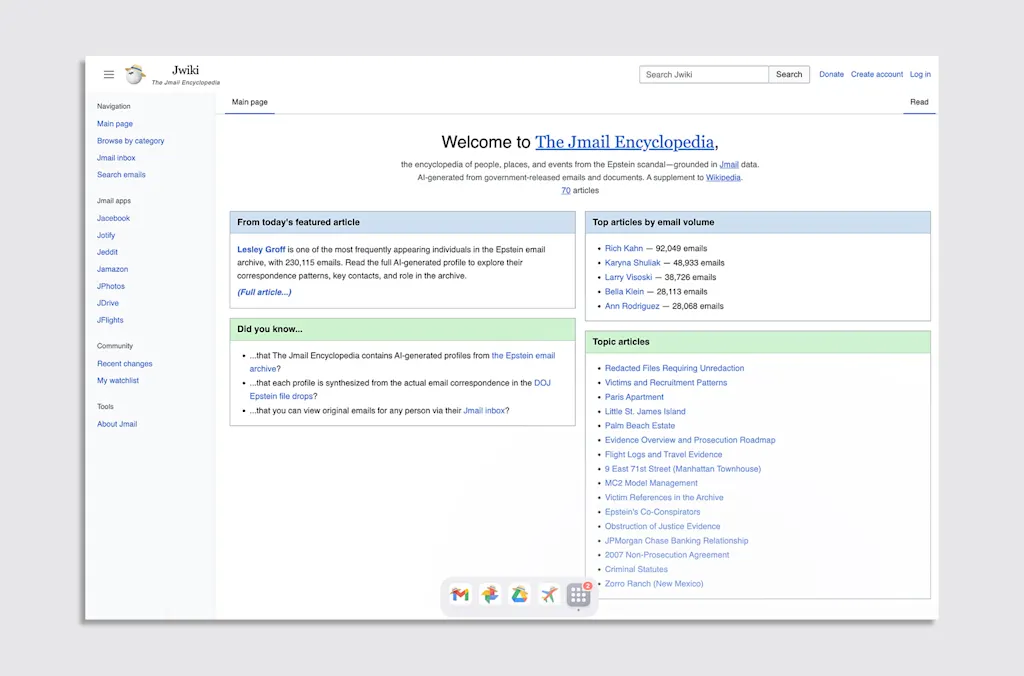Open the Donate link
This screenshot has width=1024, height=676.
(831, 75)
